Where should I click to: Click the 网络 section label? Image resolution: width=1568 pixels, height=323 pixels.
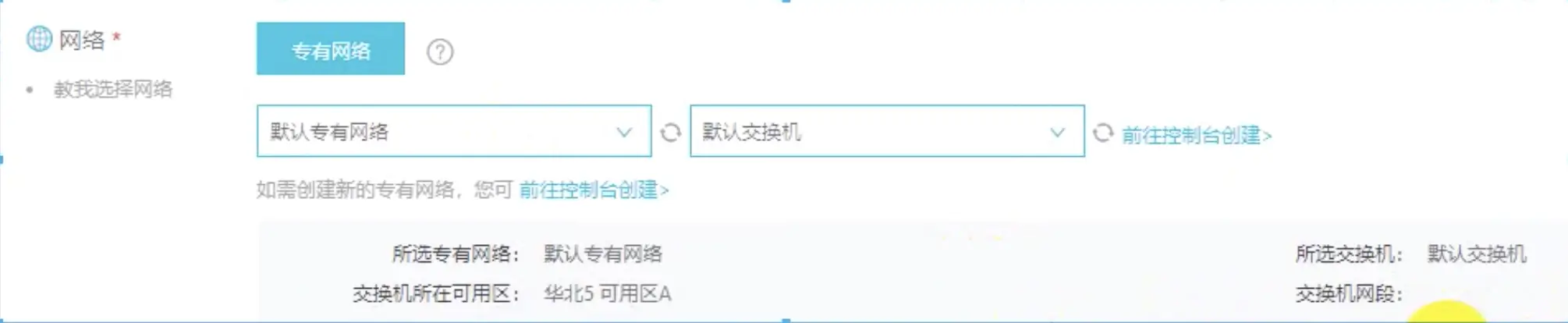click(82, 40)
